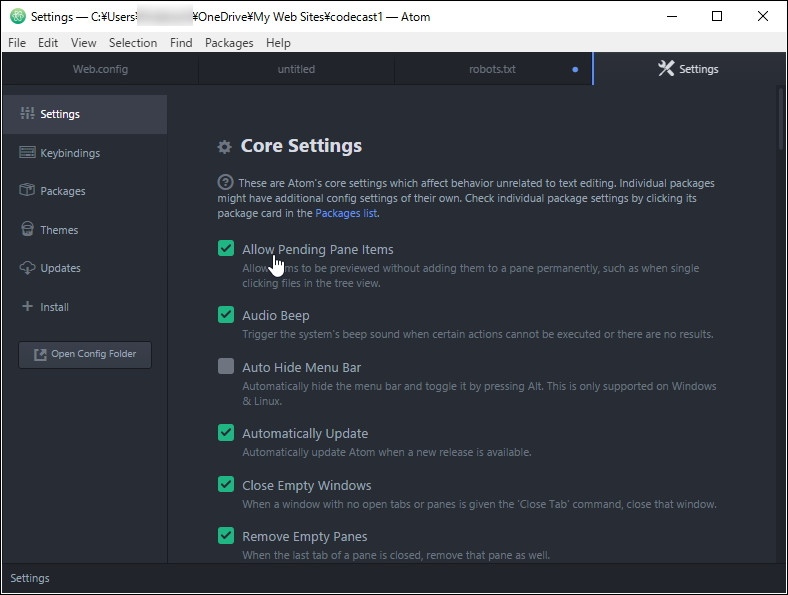This screenshot has width=788, height=595.
Task: Click the Install plus icon
Action: [27, 307]
